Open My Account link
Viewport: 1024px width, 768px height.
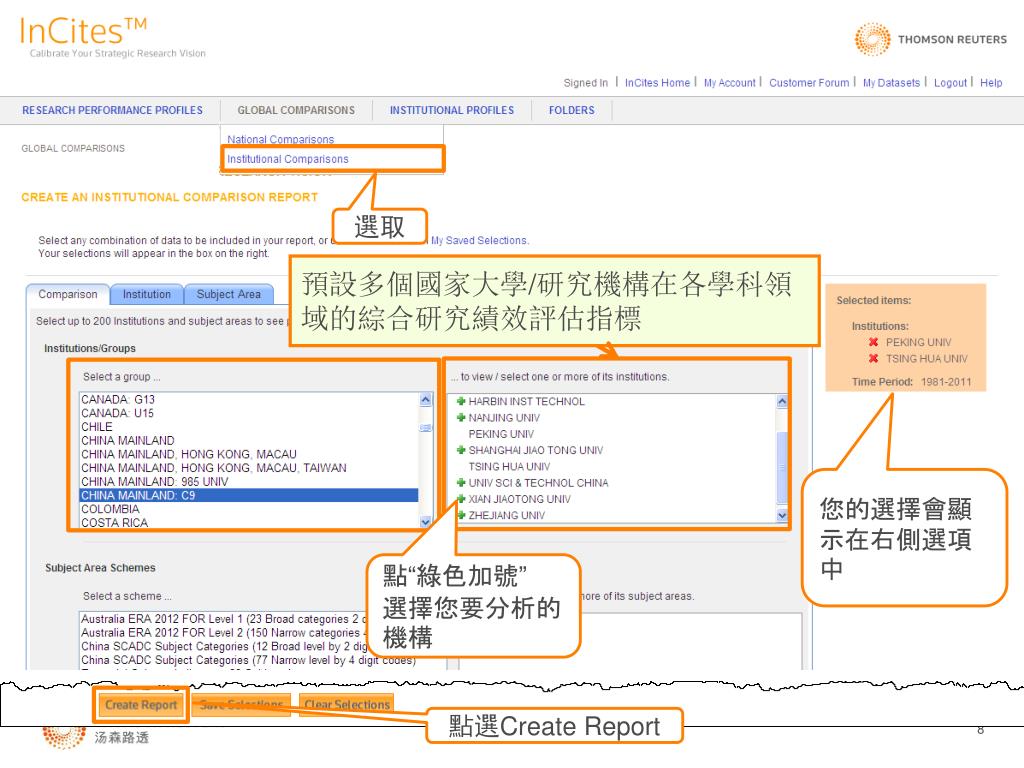729,83
